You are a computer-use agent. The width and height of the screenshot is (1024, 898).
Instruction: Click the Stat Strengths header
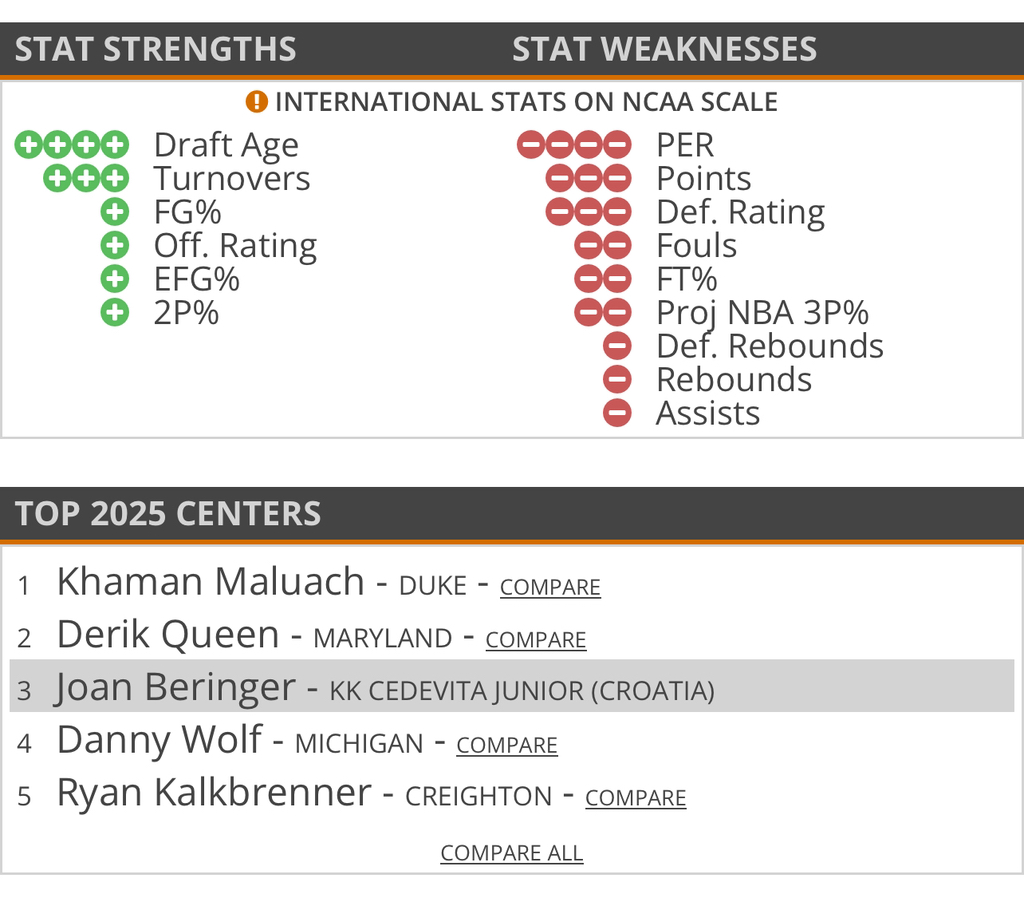[x=156, y=49]
